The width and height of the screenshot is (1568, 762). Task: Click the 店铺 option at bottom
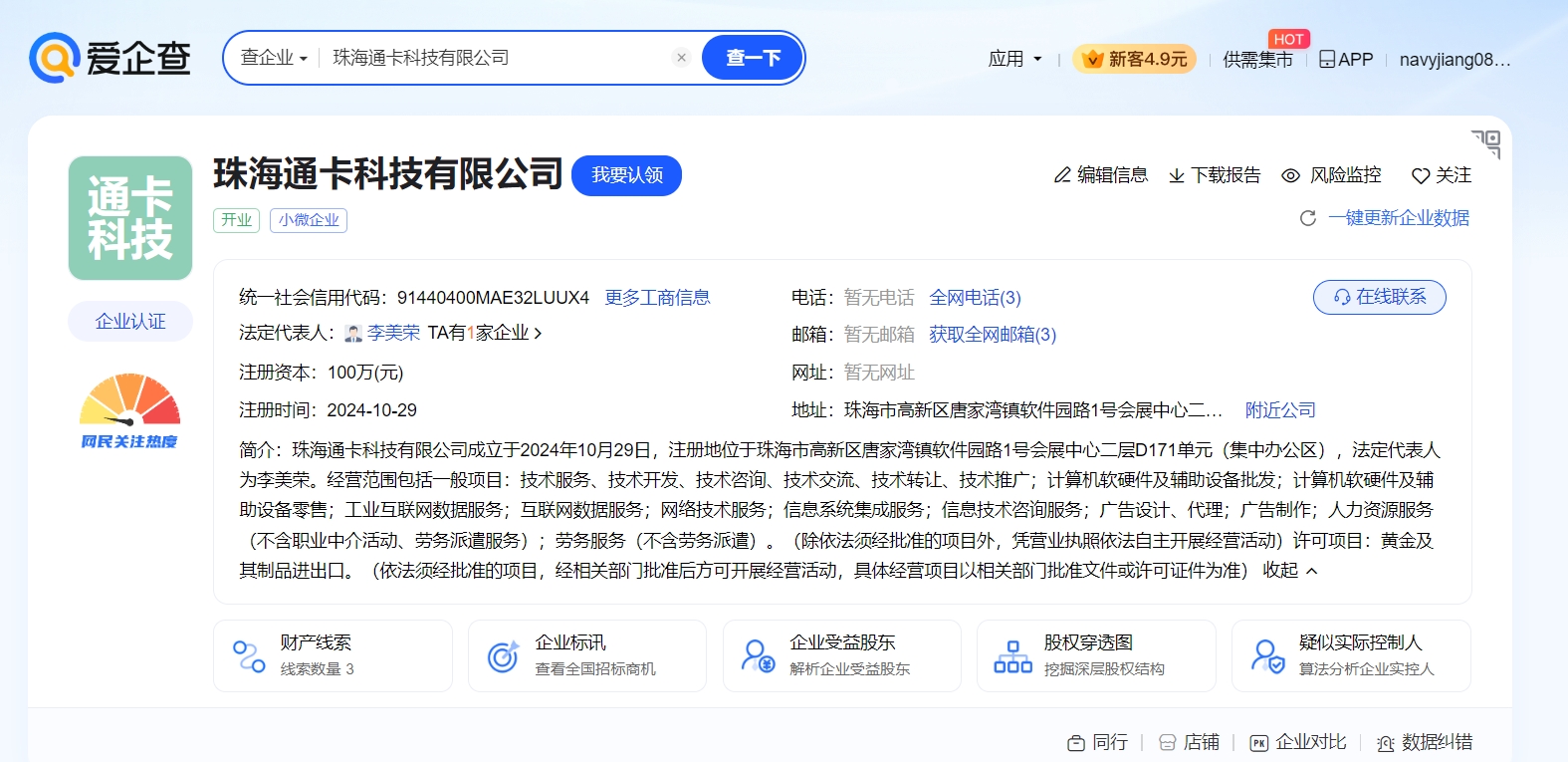1190,742
